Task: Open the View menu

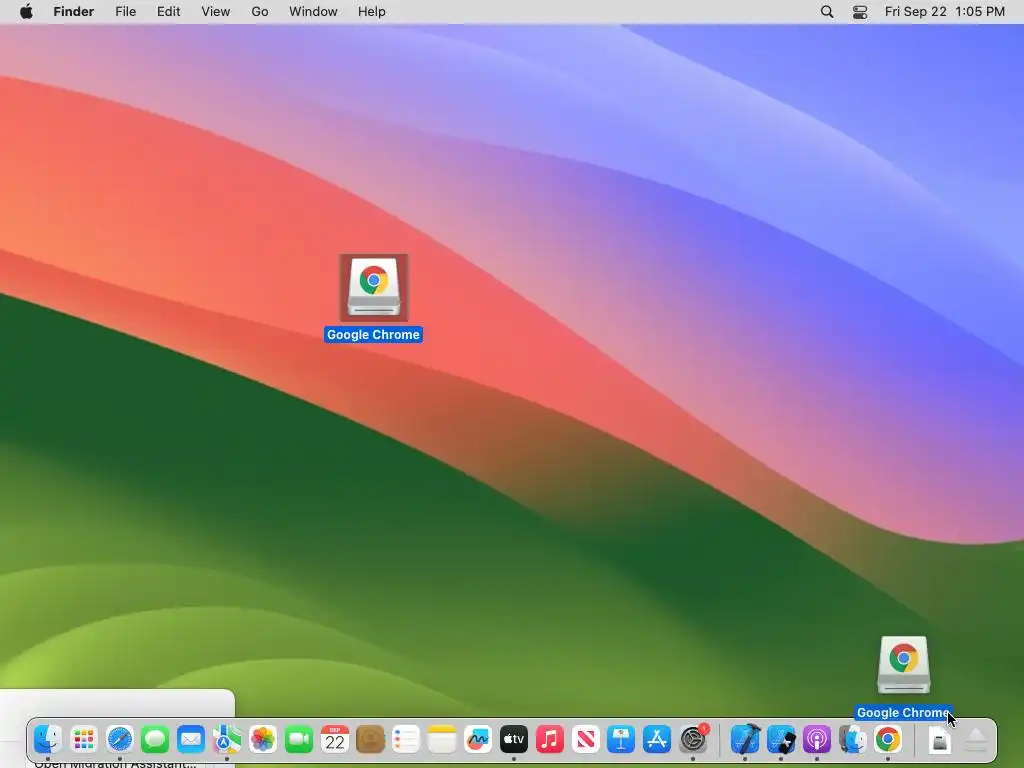Action: coord(216,12)
